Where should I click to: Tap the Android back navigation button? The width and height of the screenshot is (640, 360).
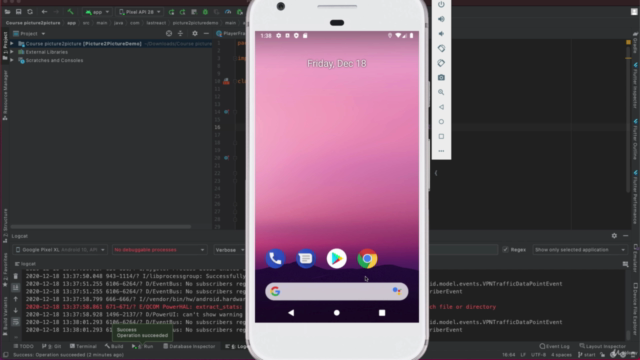click(291, 313)
